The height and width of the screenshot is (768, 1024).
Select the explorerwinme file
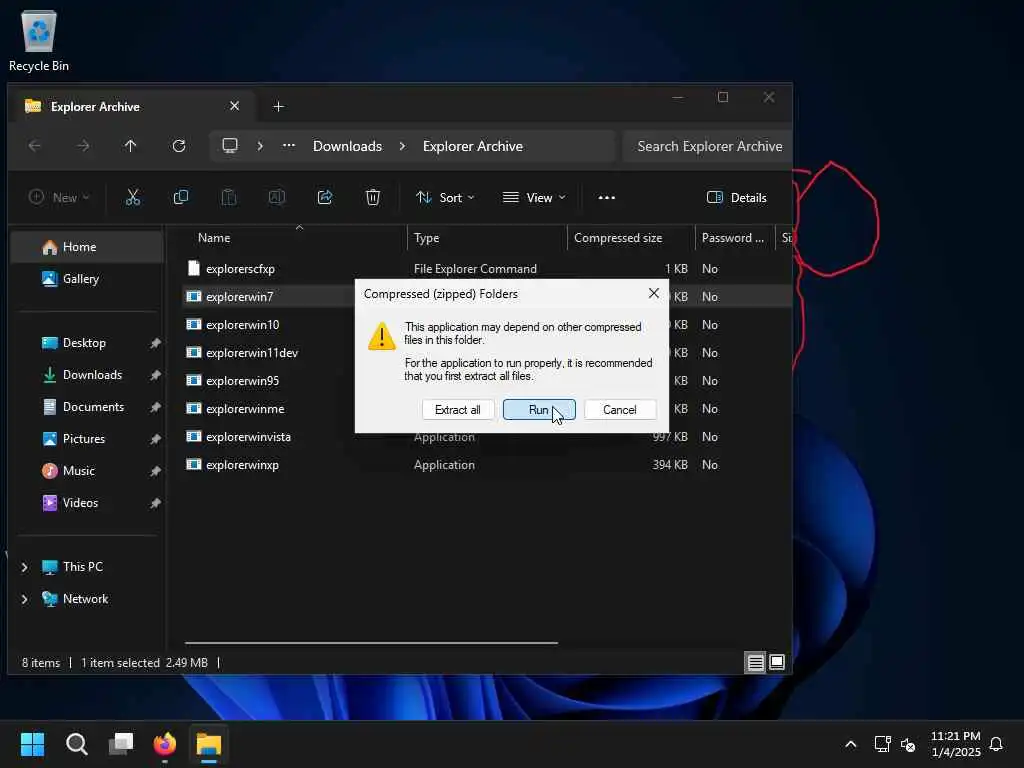coord(245,409)
